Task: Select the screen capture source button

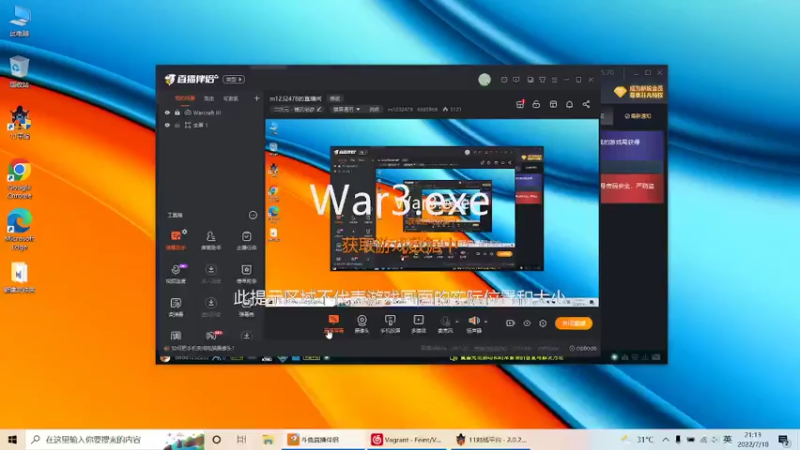Action: pos(334,323)
